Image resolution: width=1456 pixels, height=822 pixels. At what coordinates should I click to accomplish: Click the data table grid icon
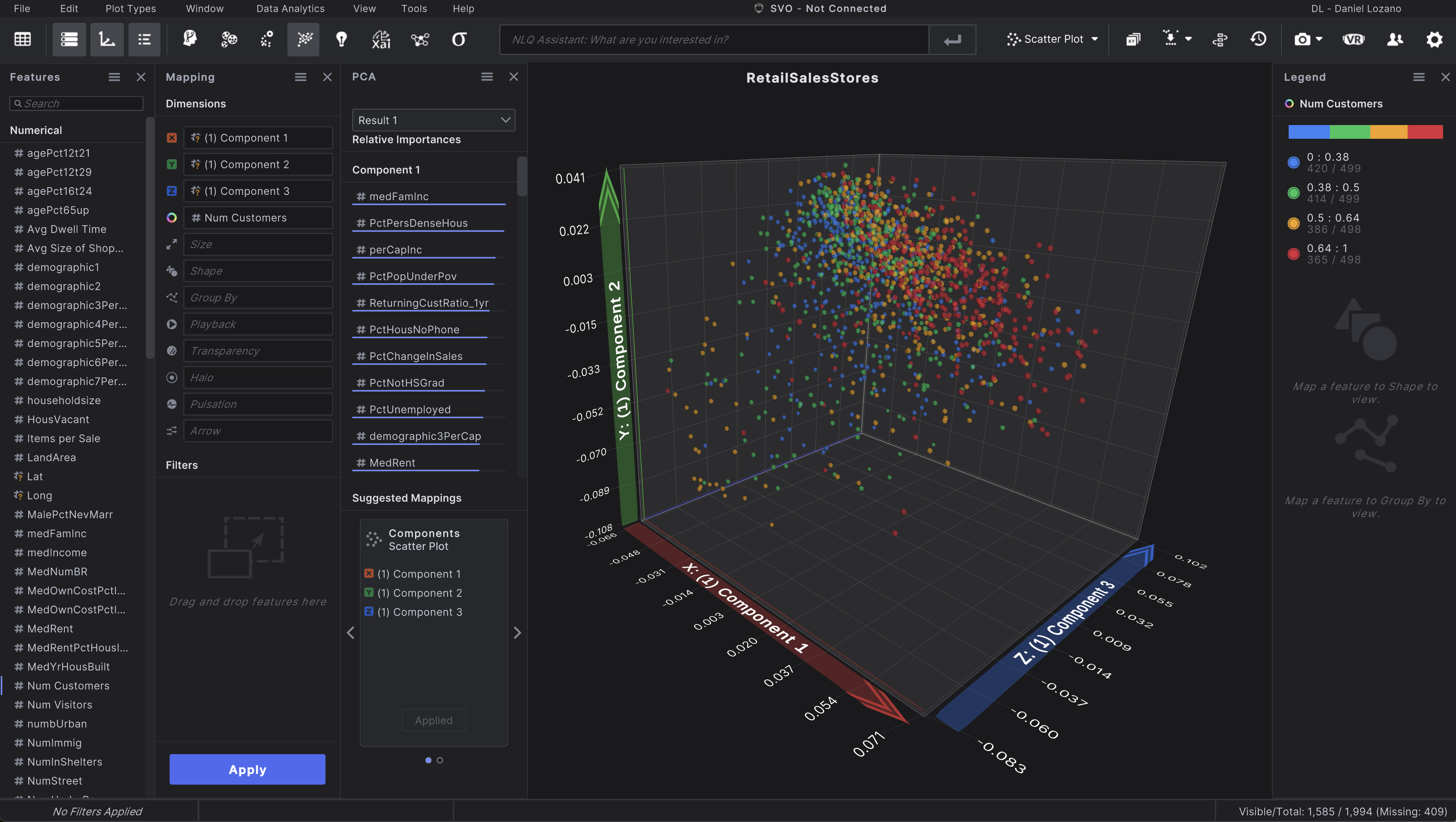(x=22, y=40)
